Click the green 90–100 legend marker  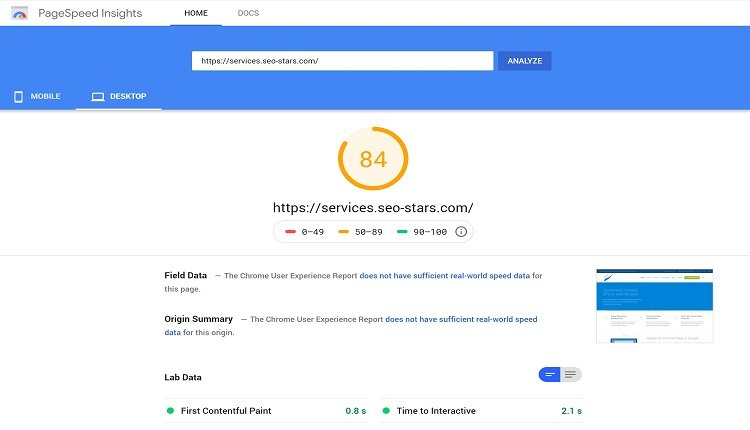tap(400, 231)
